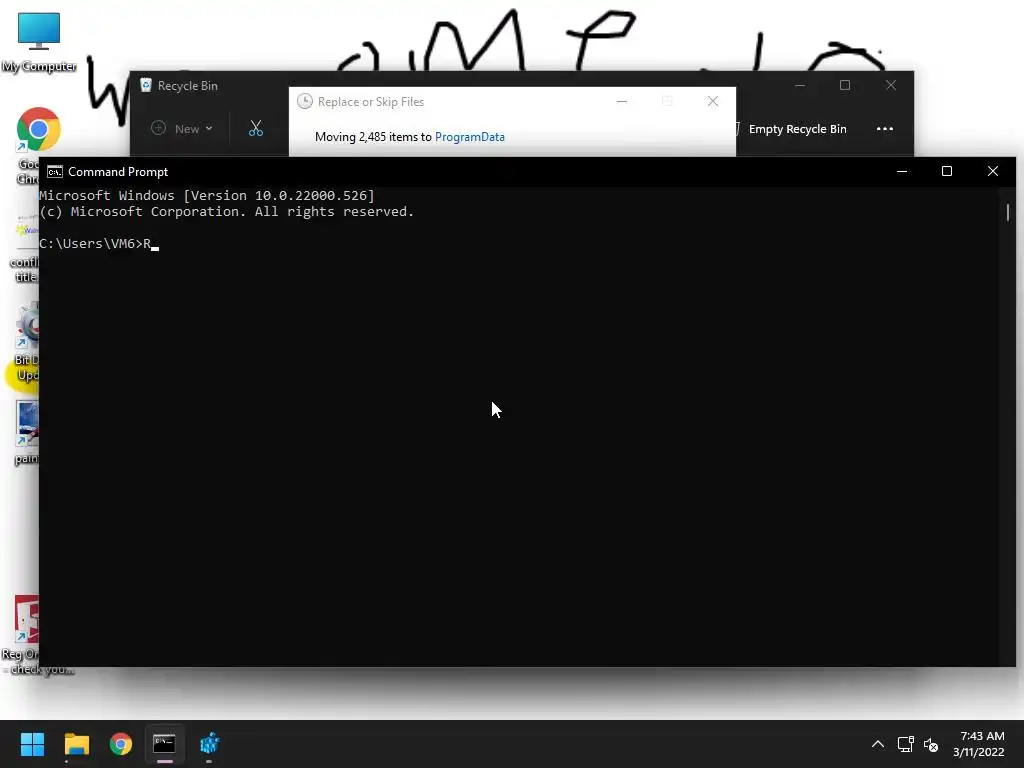Click the 'Microsoft Windows [Version 10.0.22000.526]' text
Screen dimensions: 1024x768
pos(207,195)
